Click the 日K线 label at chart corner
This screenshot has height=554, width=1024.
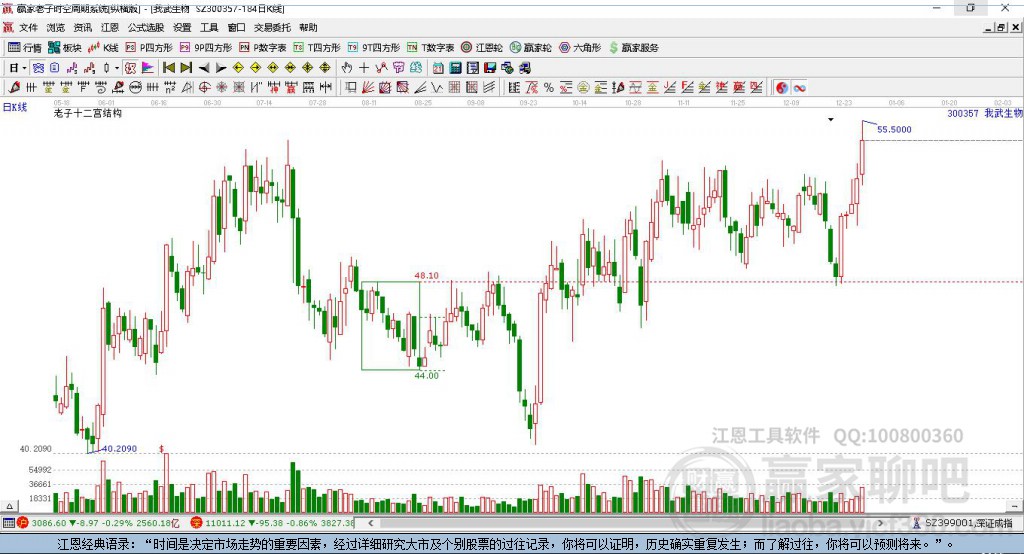(15, 107)
